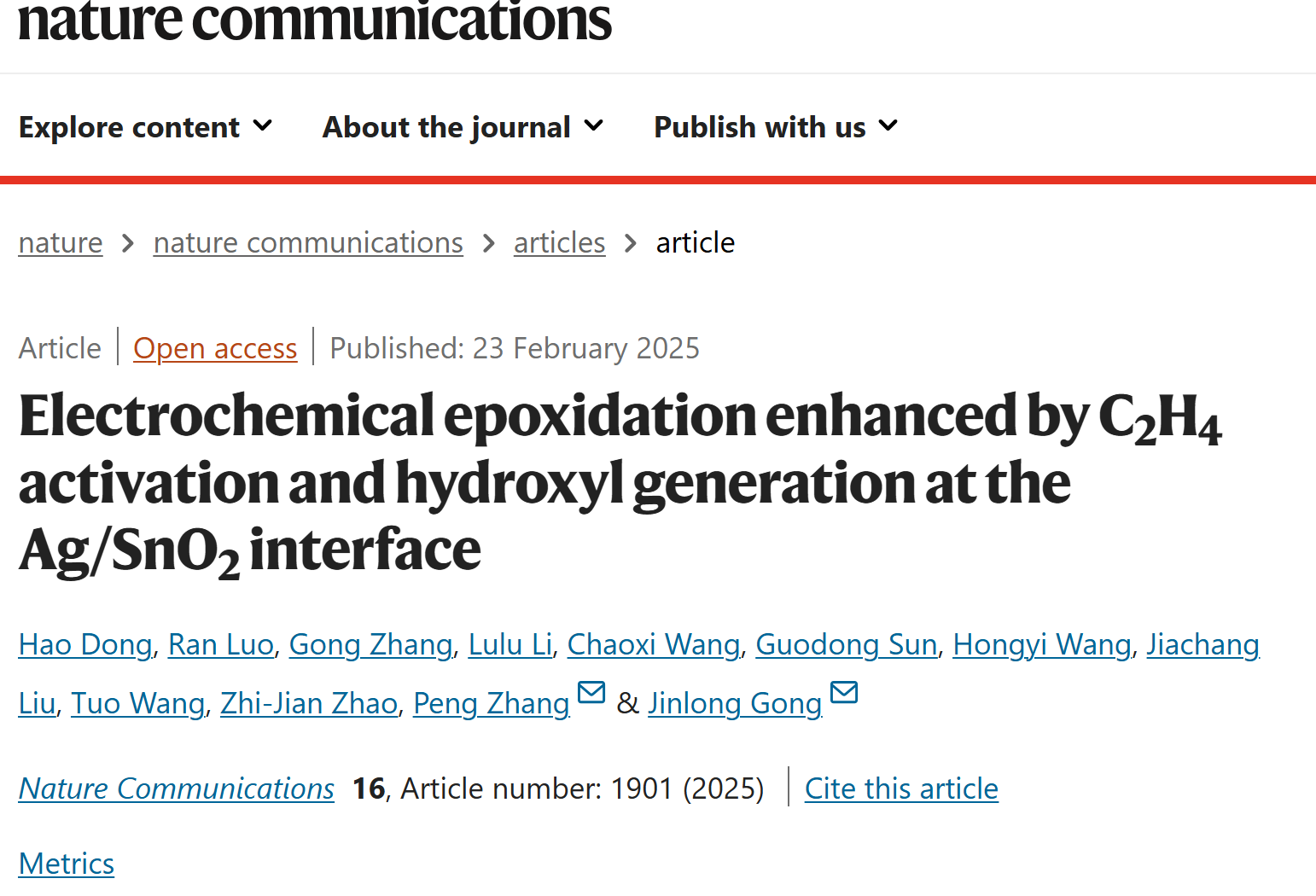View author Hao Dong's profile

coord(85,644)
